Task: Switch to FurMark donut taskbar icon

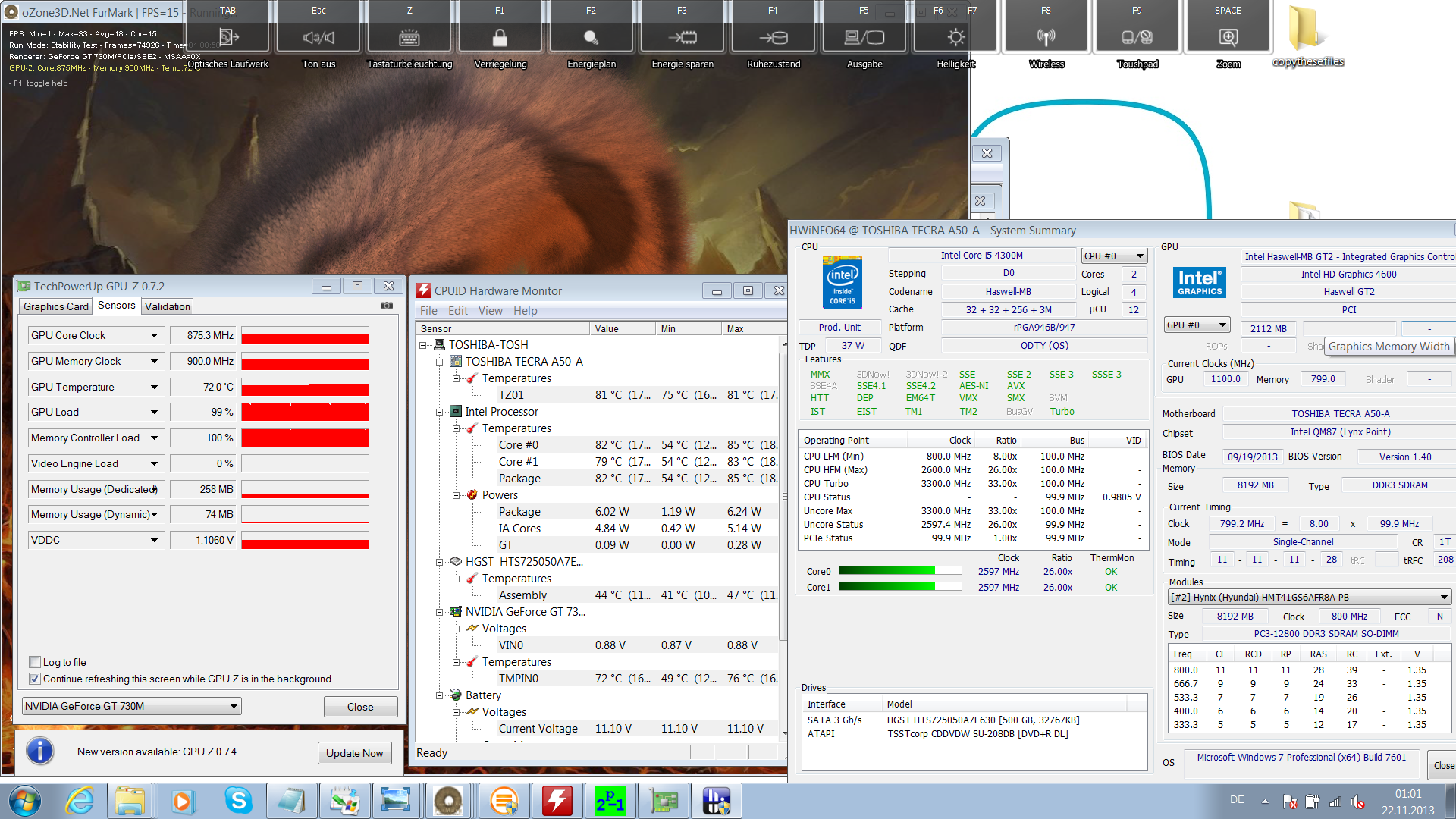Action: pyautogui.click(x=448, y=801)
